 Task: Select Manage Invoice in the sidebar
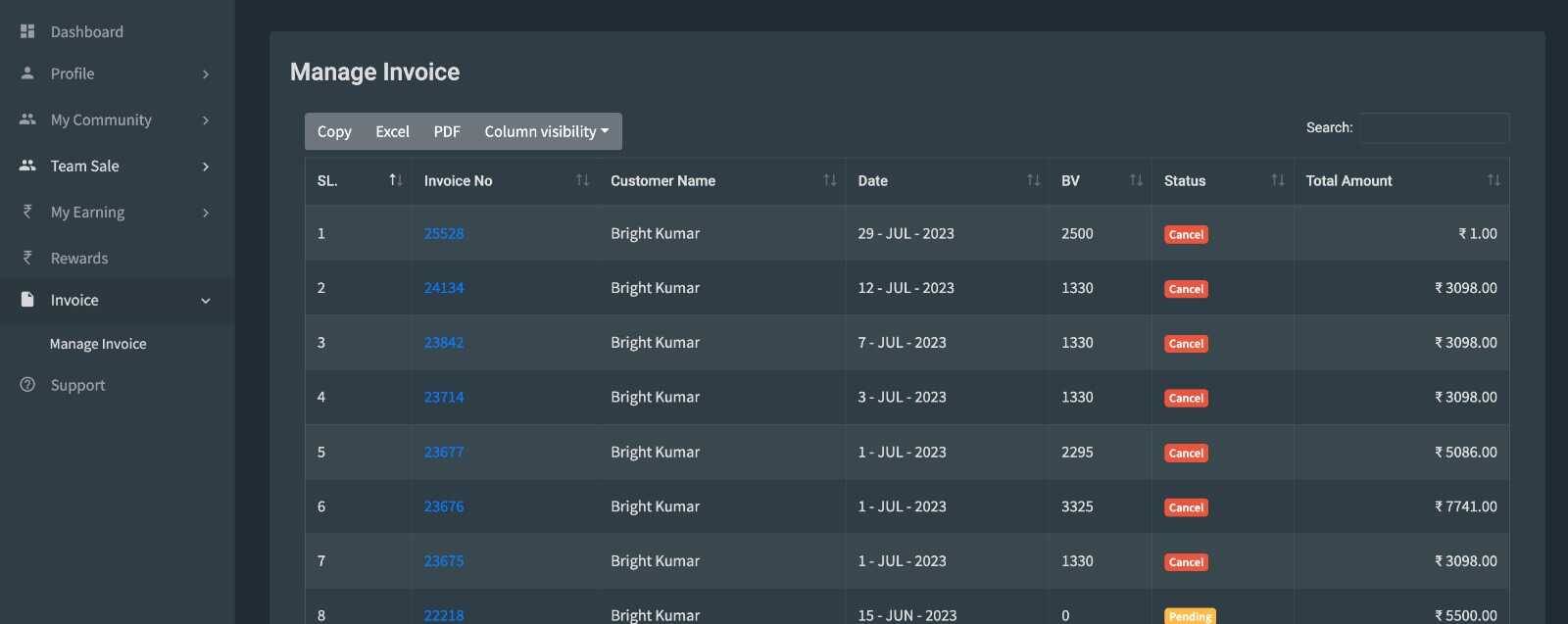click(98, 344)
